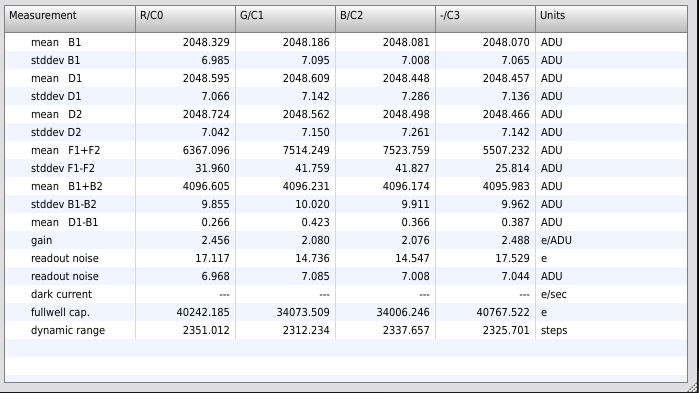The image size is (699, 393).
Task: Click the R/C0 column header
Action: click(185, 19)
